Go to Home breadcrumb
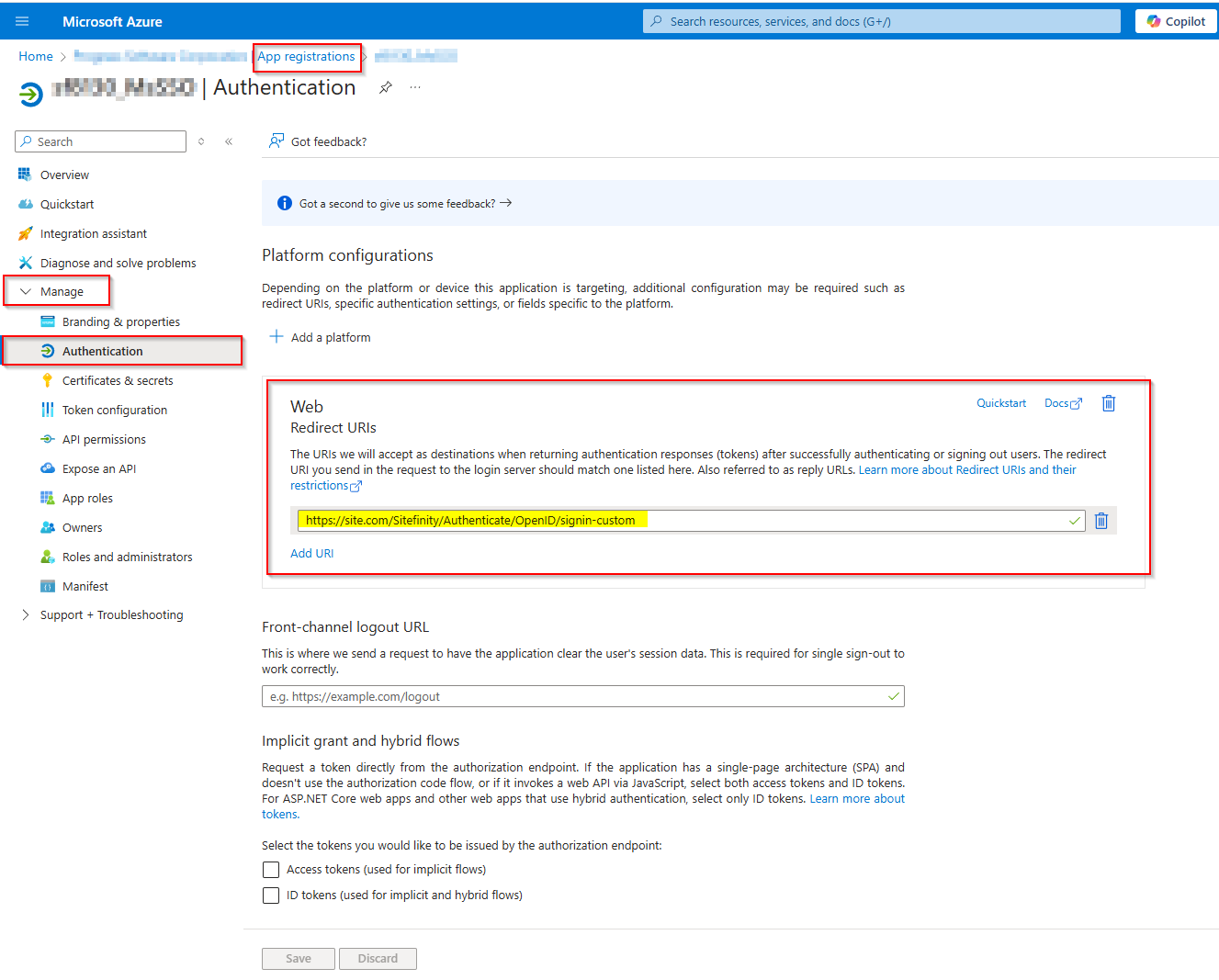The height and width of the screenshot is (980, 1219). (36, 56)
